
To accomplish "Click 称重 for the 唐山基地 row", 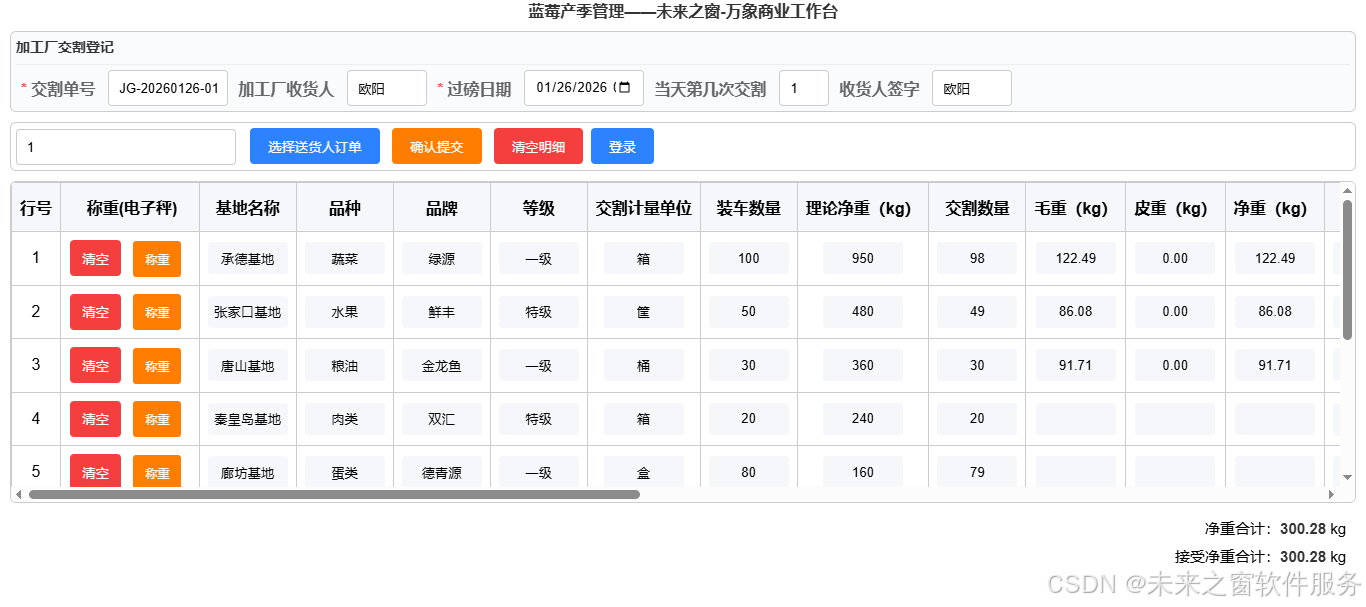I will click(157, 366).
